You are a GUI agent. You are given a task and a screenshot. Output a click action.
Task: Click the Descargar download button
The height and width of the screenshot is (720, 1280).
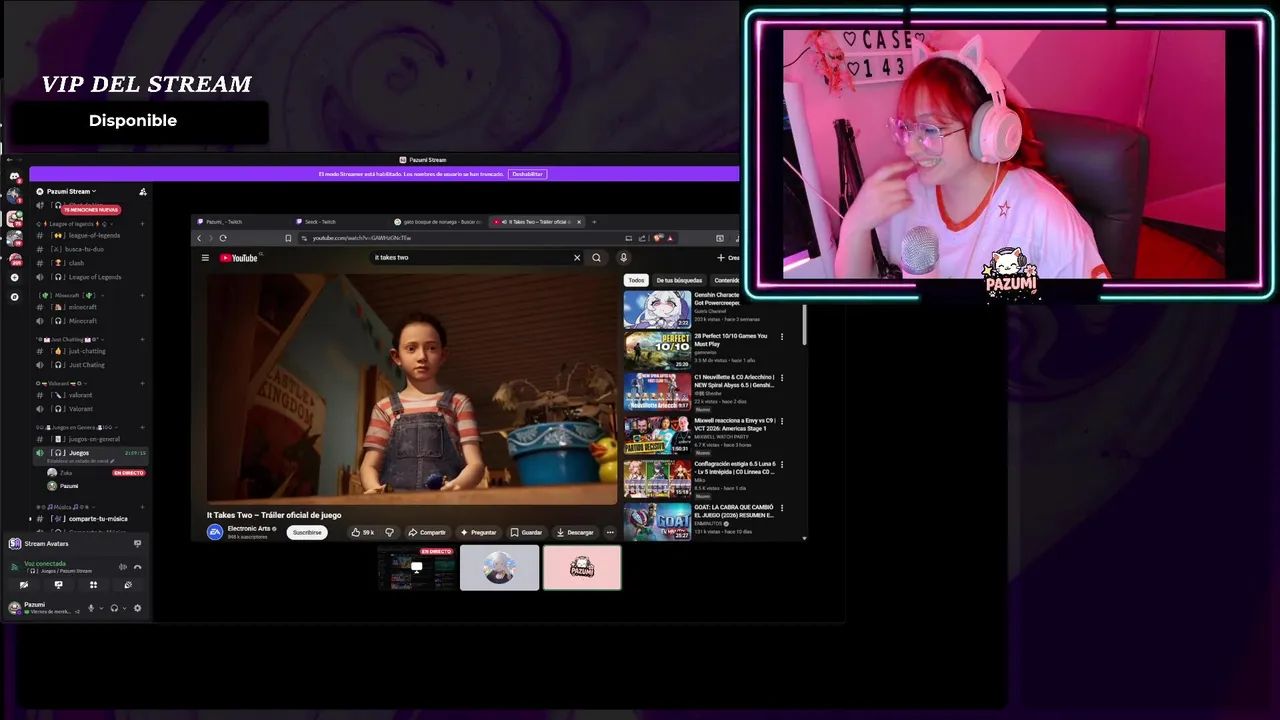click(575, 532)
